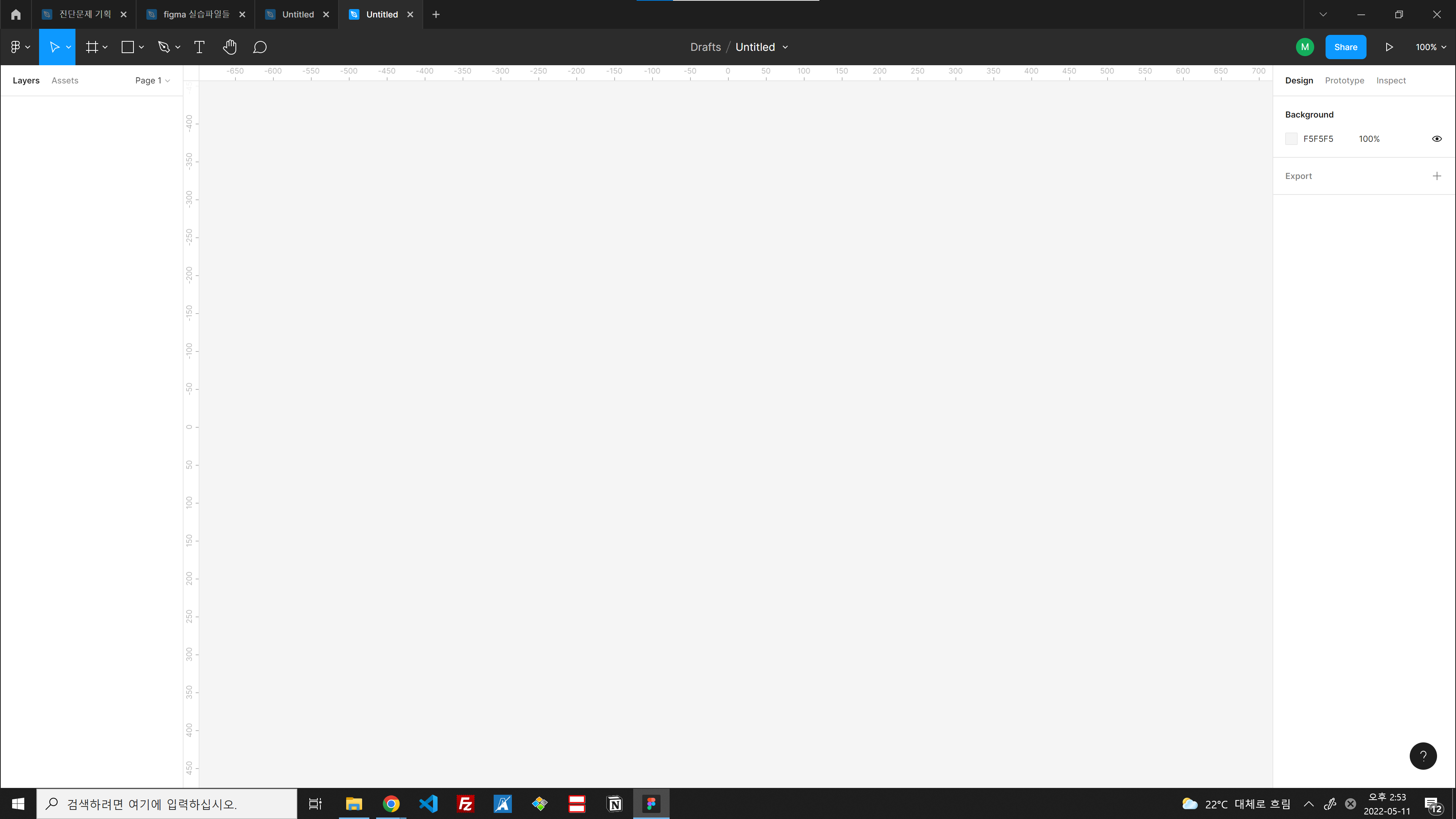The height and width of the screenshot is (819, 1456).
Task: Switch to the Prototype tab
Action: click(x=1344, y=80)
